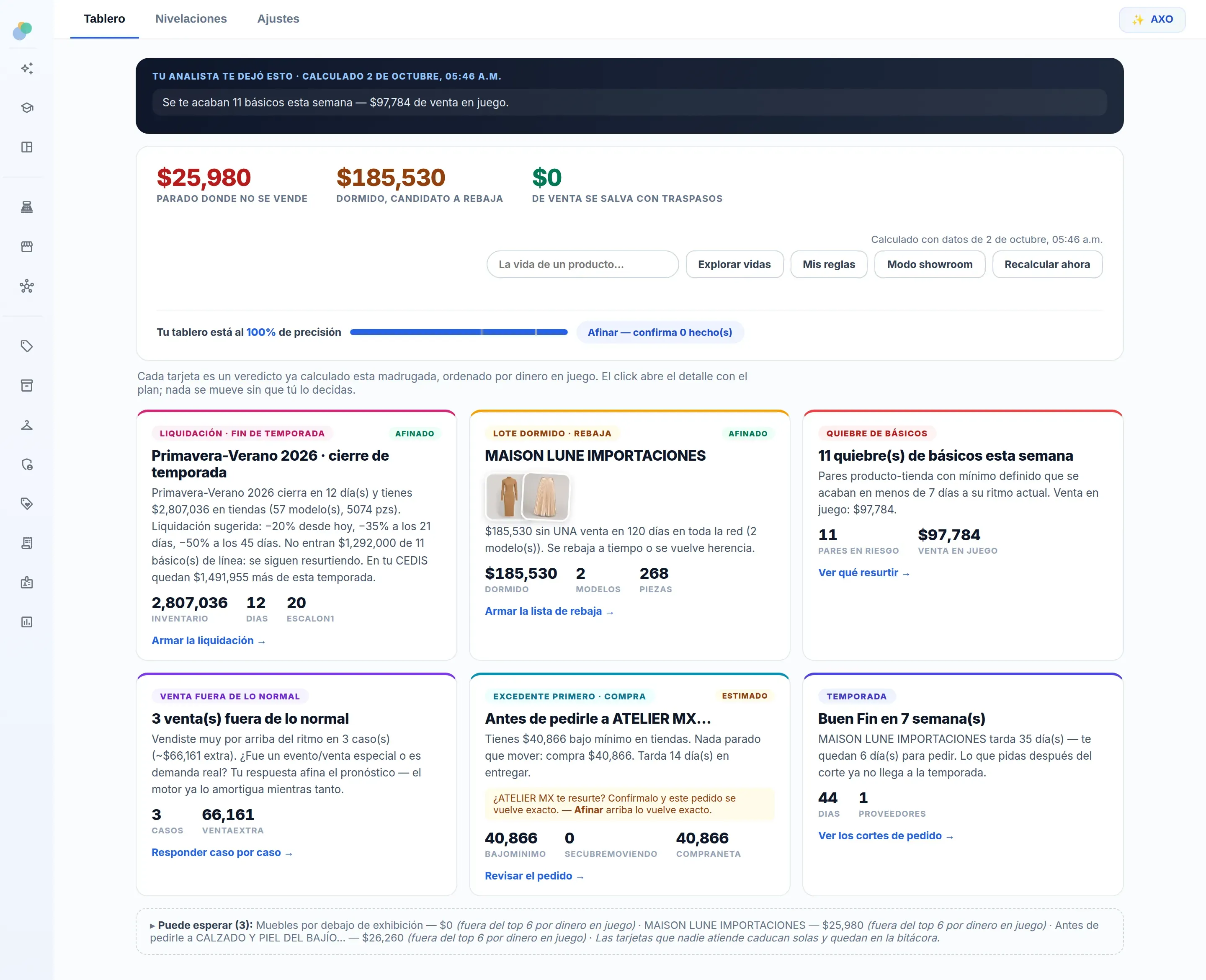This screenshot has height=980, width=1206.
Task: Open the sparkles AI icon in sidebar
Action: pyautogui.click(x=26, y=68)
